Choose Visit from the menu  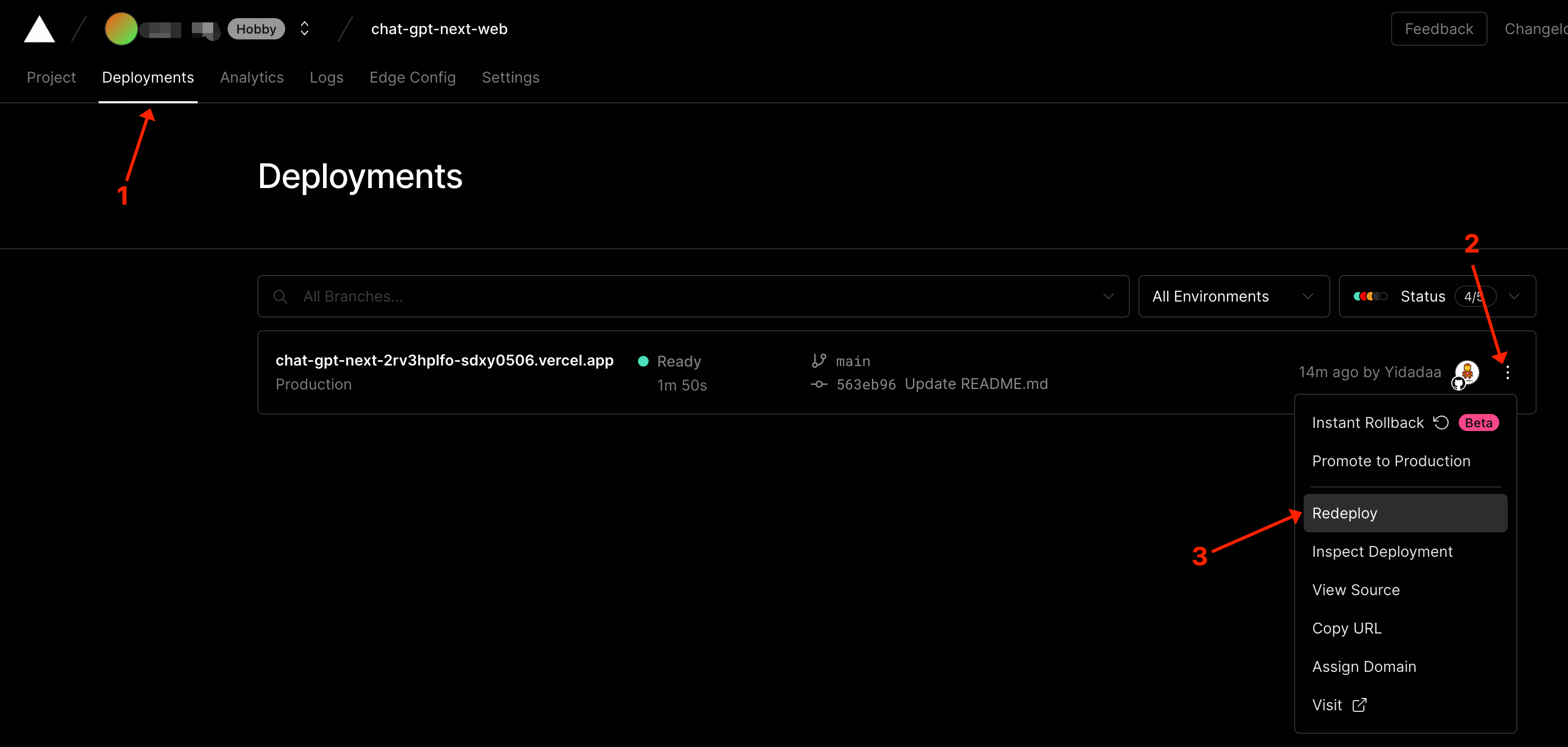[x=1405, y=705]
